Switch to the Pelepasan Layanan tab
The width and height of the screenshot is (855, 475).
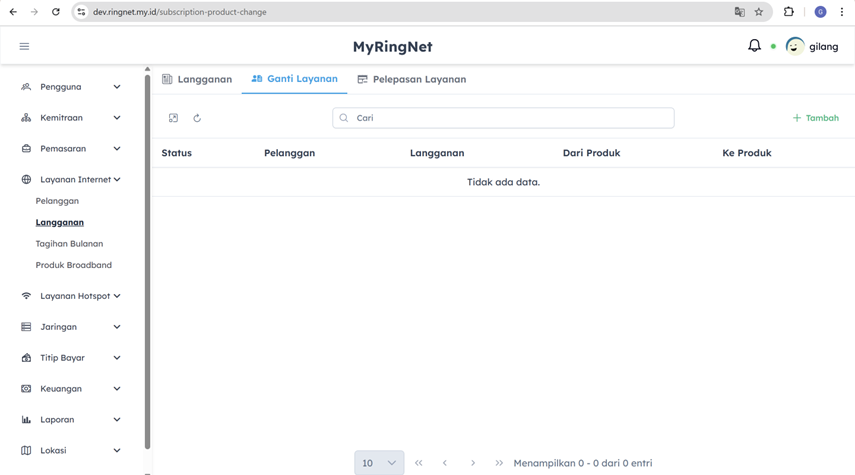click(x=411, y=79)
